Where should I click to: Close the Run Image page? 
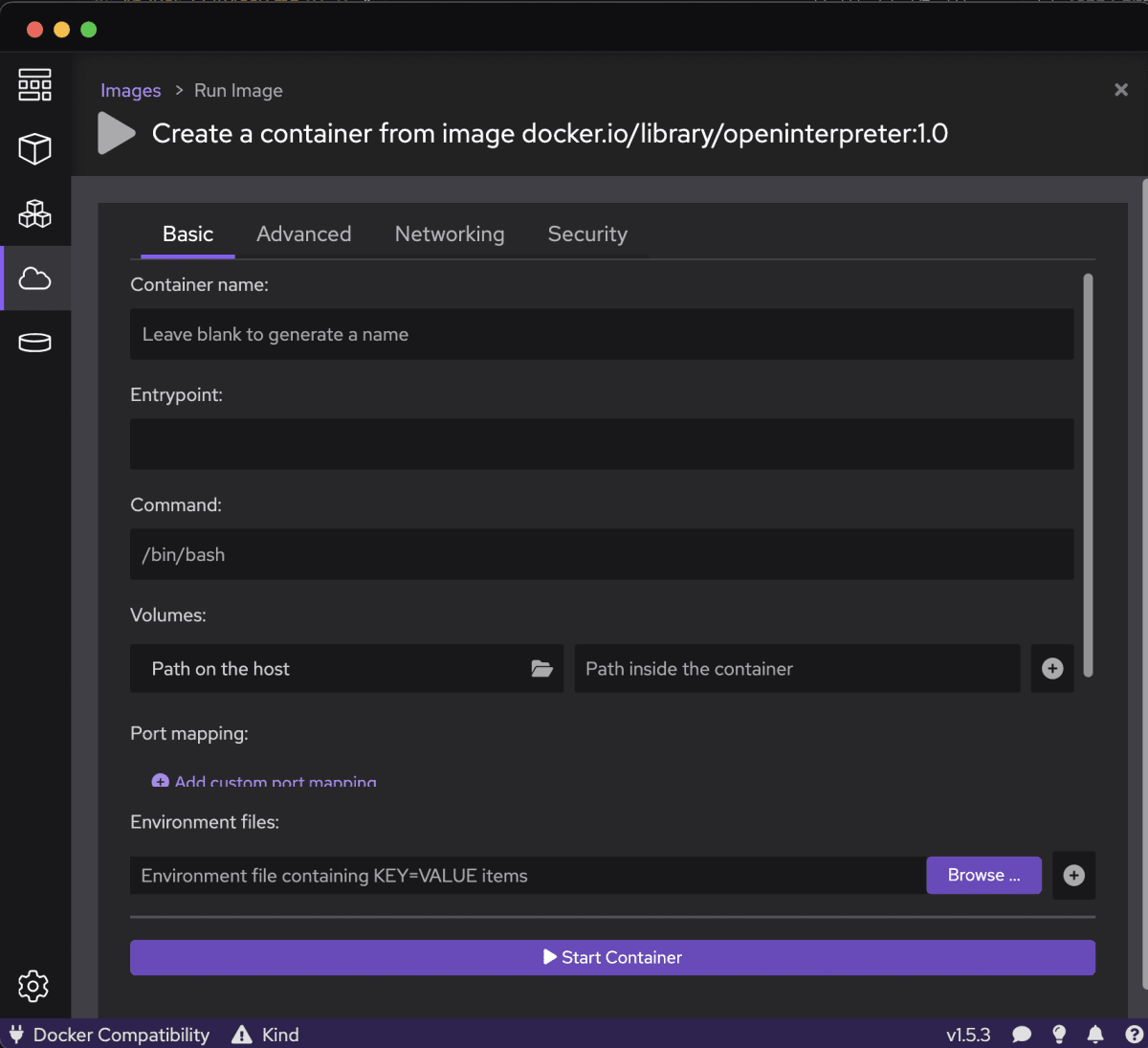1121,90
